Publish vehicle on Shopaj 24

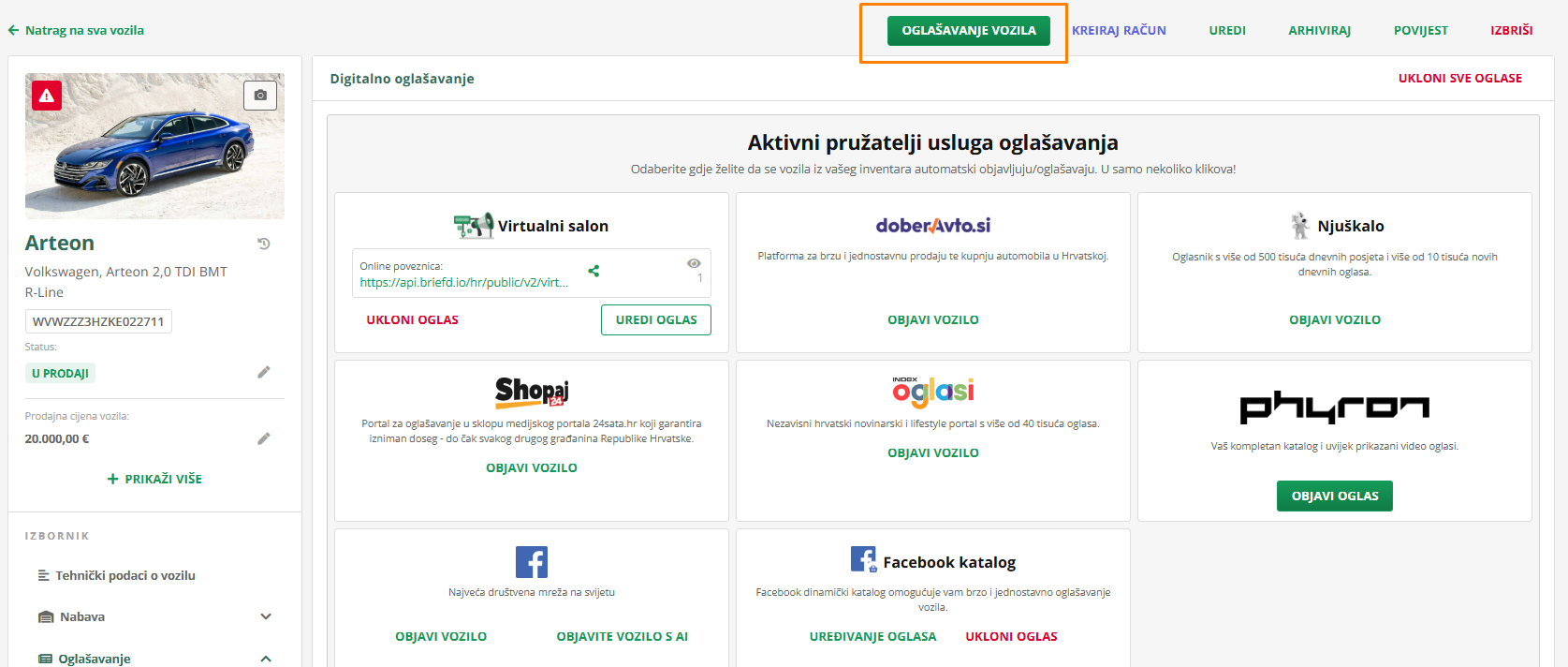(x=532, y=467)
